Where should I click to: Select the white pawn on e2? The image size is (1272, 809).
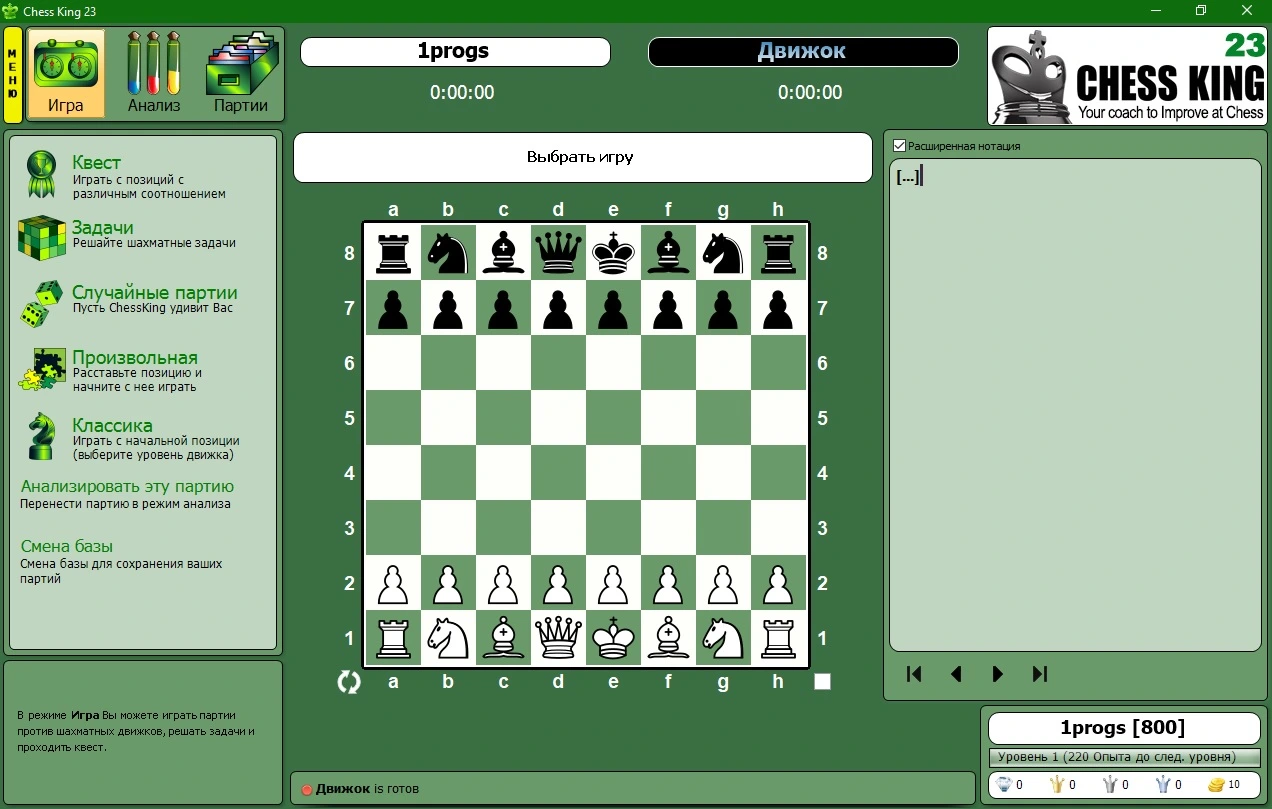(x=613, y=583)
